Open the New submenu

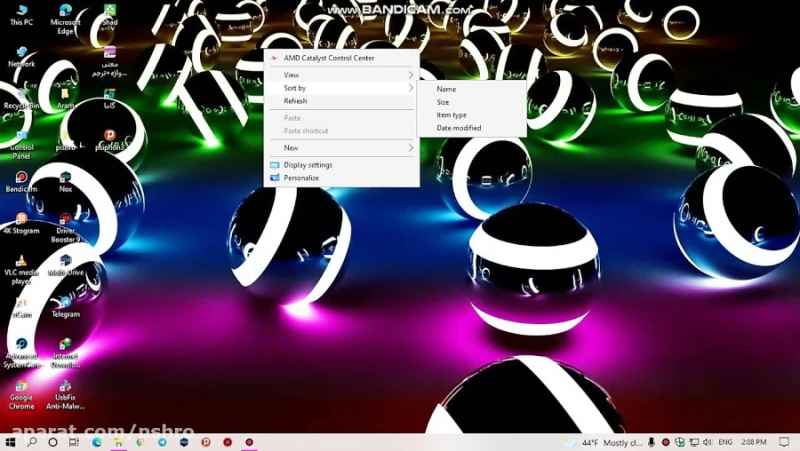[x=341, y=148]
